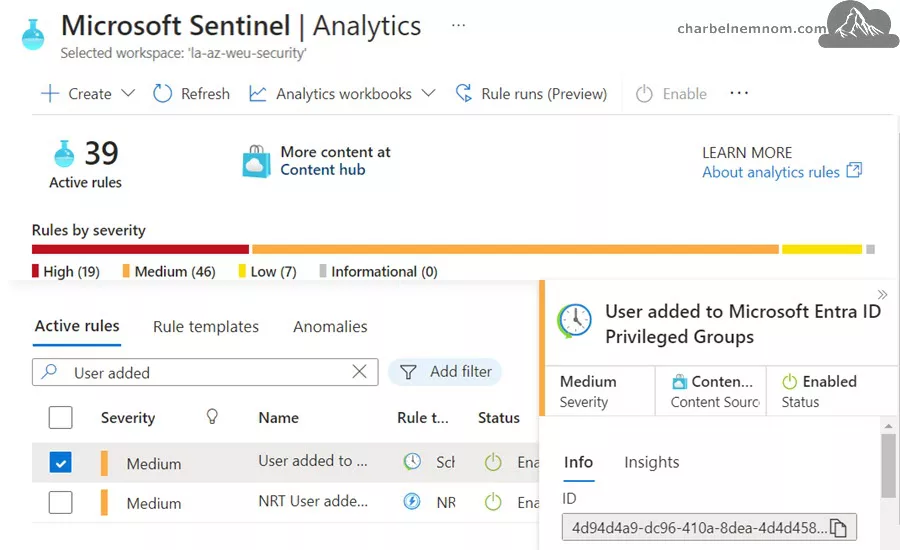Check the 'NRT User adde' rule checkbox

coord(60,502)
